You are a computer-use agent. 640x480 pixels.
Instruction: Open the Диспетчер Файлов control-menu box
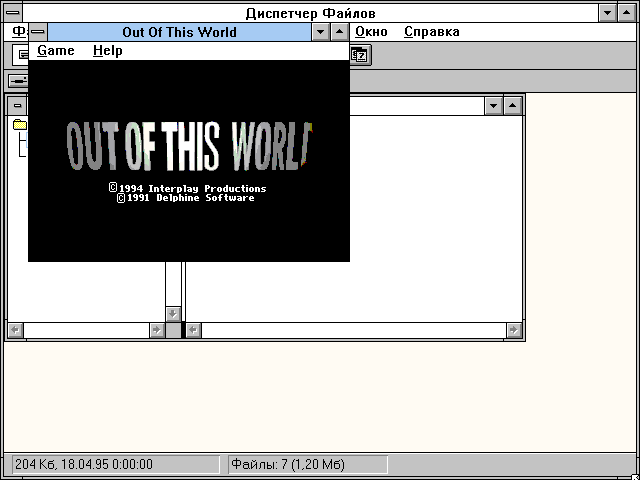pyautogui.click(x=13, y=13)
